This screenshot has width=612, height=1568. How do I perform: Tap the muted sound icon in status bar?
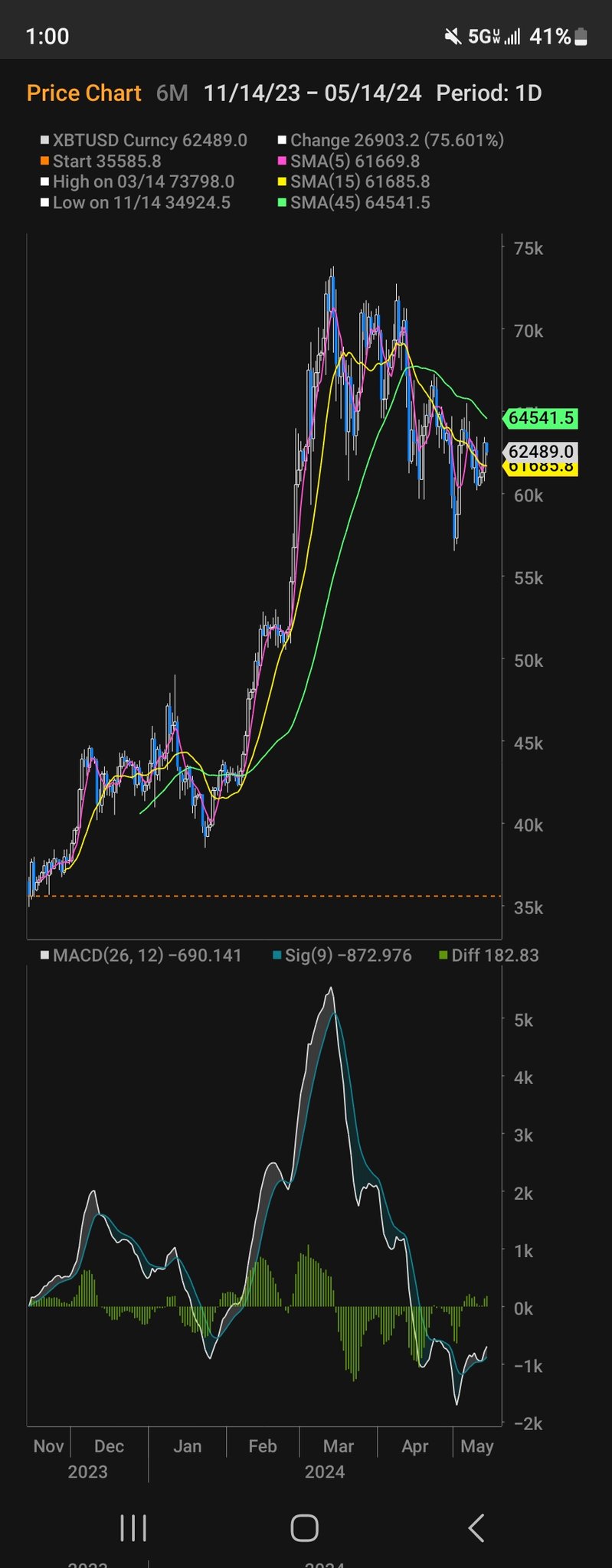pos(453,37)
